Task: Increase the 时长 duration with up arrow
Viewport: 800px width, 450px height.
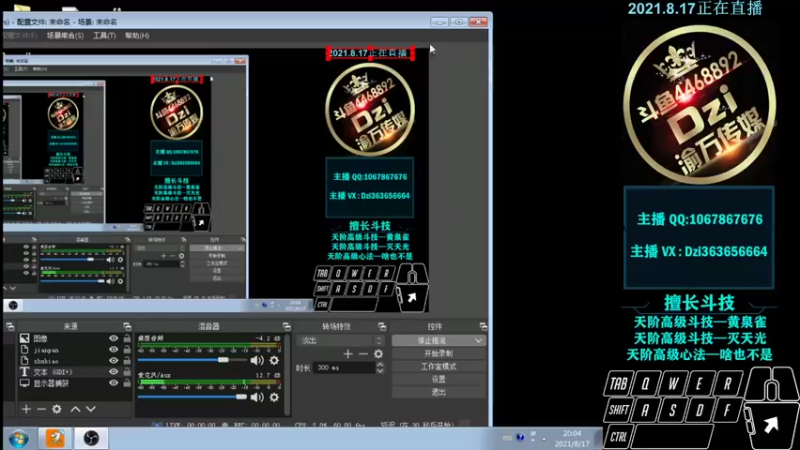Action: 380,364
